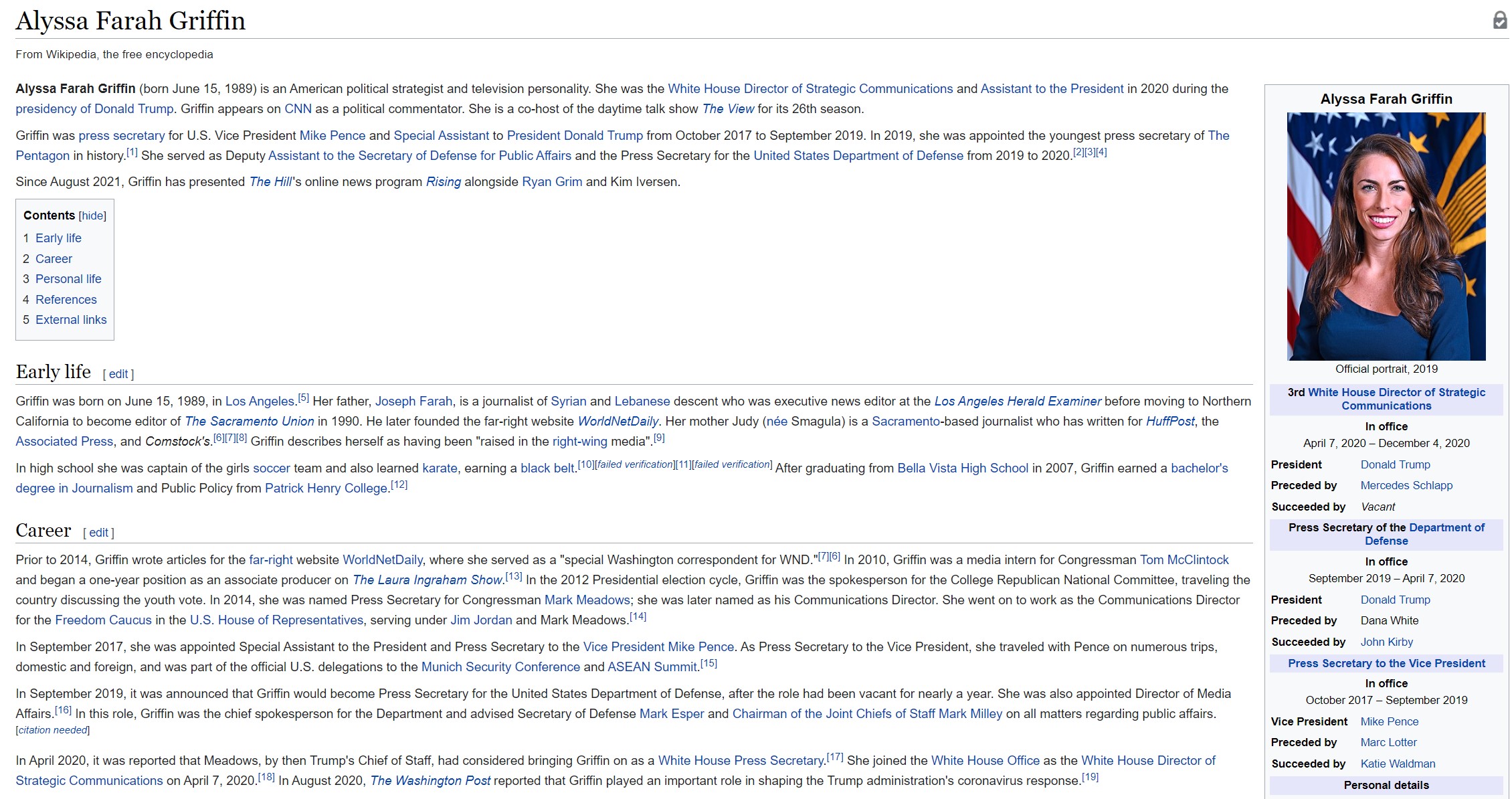The height and width of the screenshot is (799, 1512).
Task: Click citation reference 19
Action: pos(1090,777)
